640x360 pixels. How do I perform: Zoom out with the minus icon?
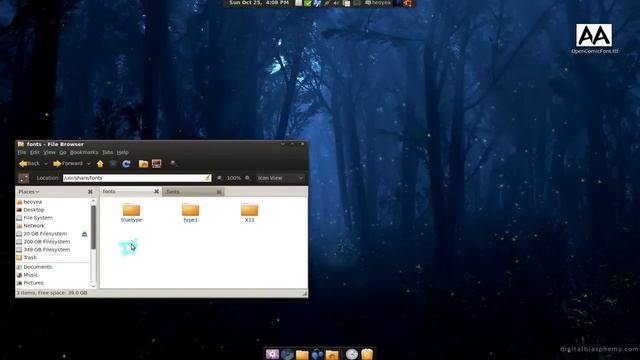click(220, 178)
